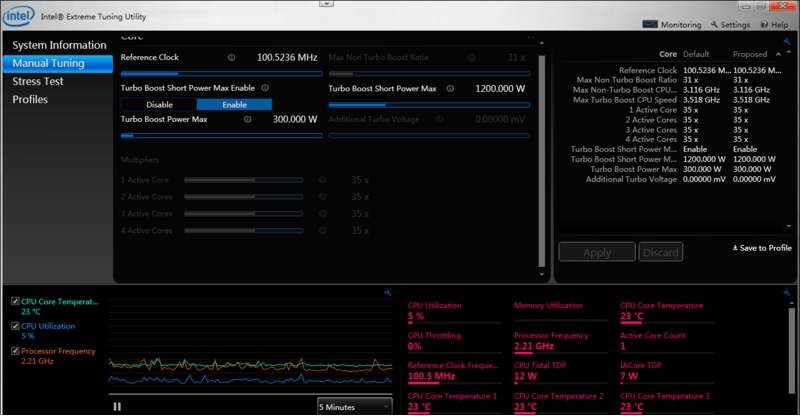The height and width of the screenshot is (416, 800).
Task: Switch to the Profiles section
Action: pyautogui.click(x=30, y=99)
